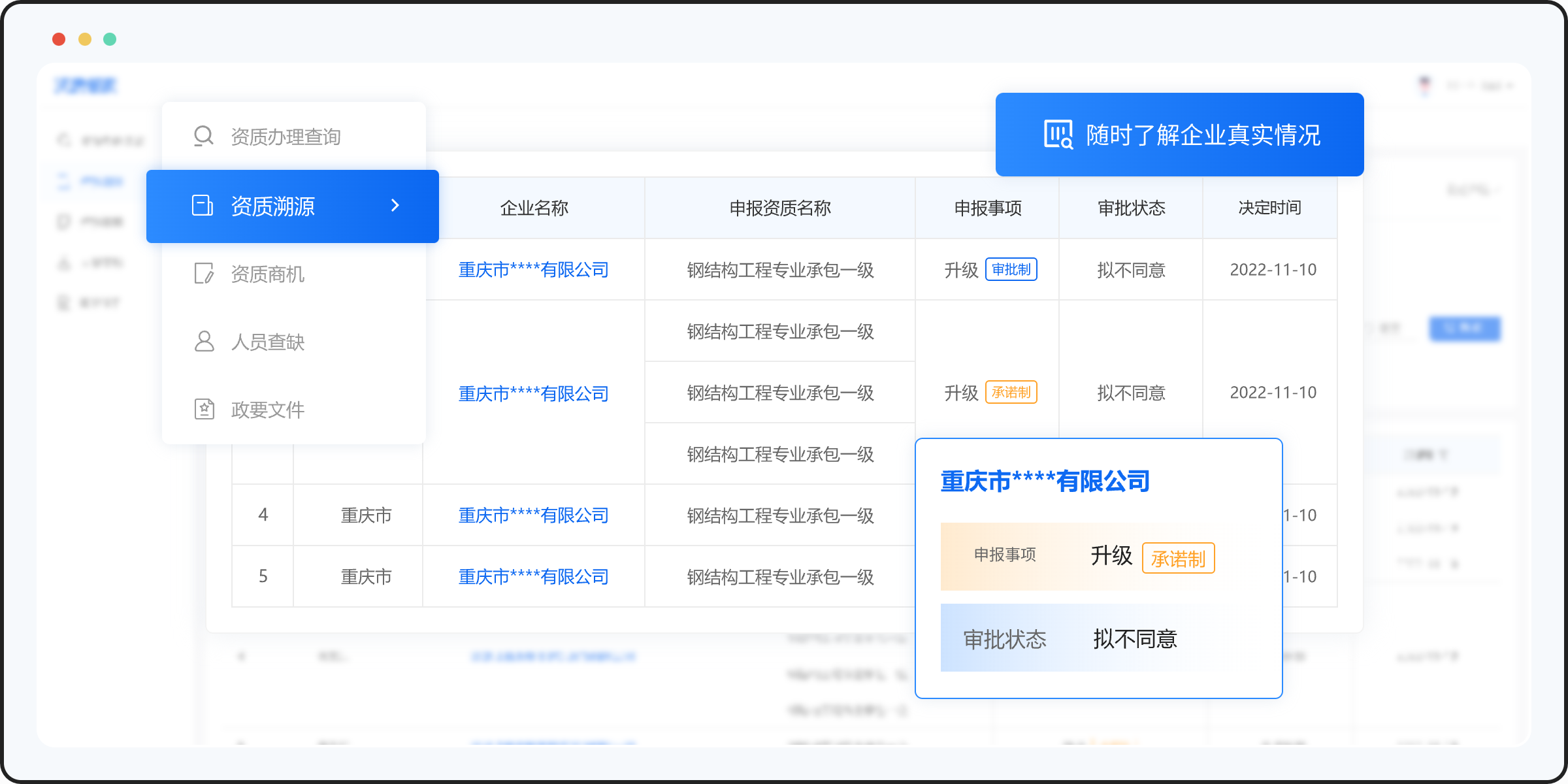Click the yellow minimize window dot

tap(85, 39)
